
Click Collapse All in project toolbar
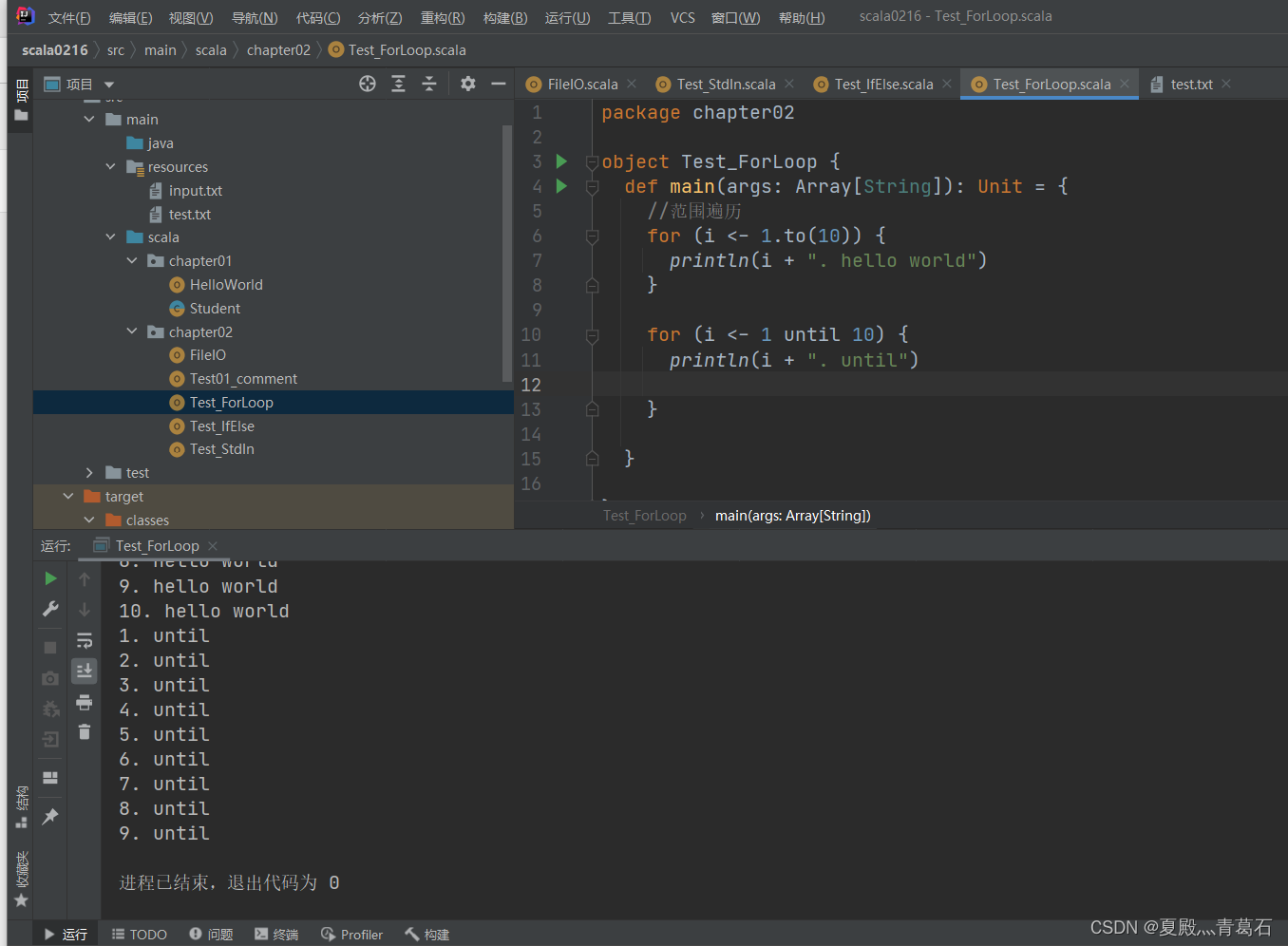point(429,84)
